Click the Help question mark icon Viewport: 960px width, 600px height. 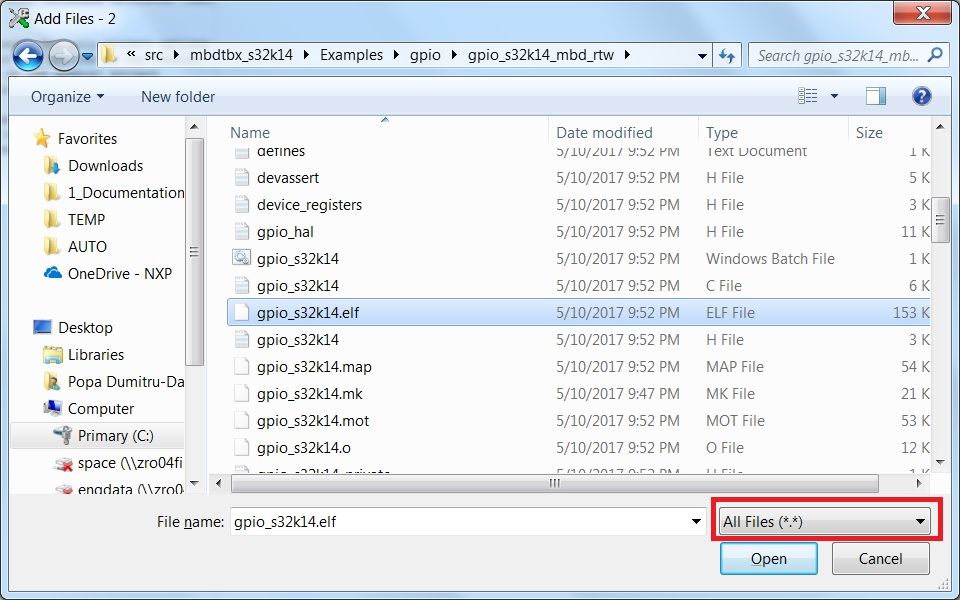tap(921, 96)
